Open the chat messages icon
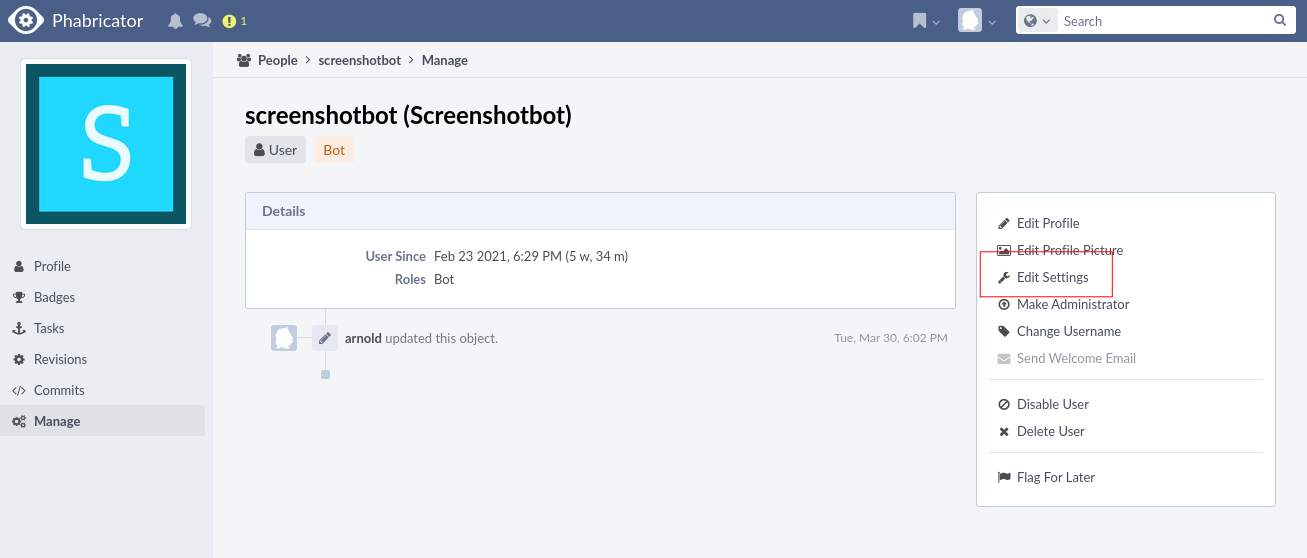The height and width of the screenshot is (558, 1307). tap(202, 21)
